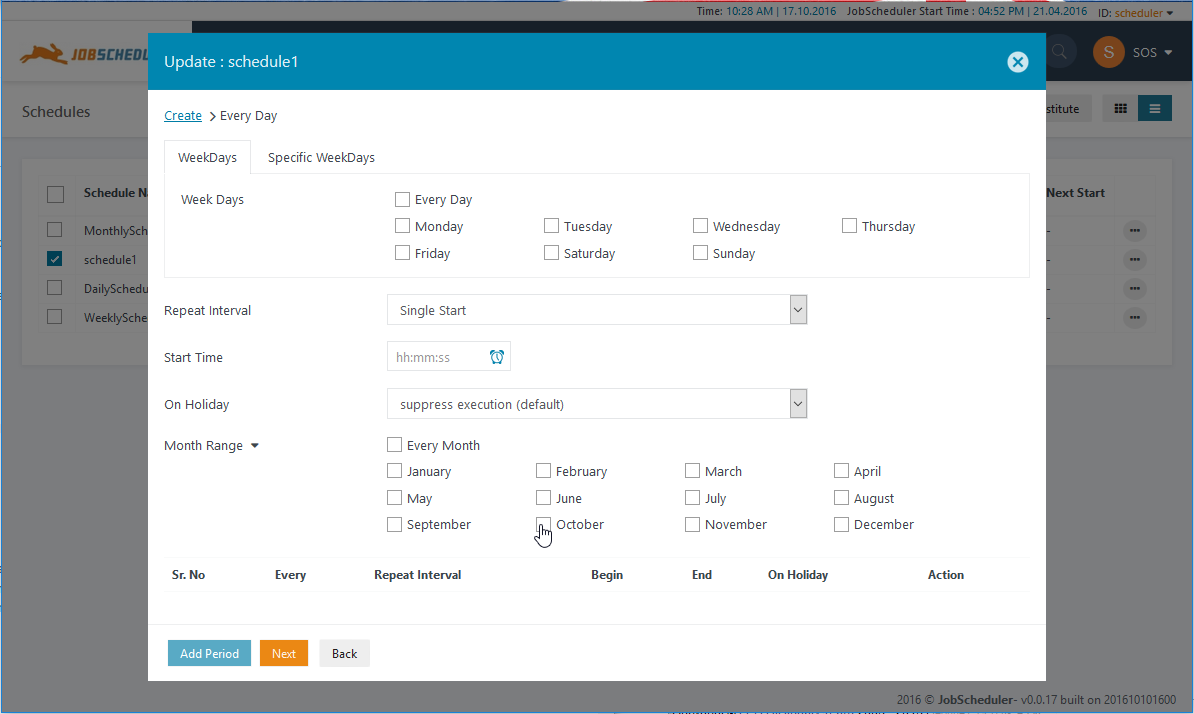Check the WeeklySchedule row checkbox
The height and width of the screenshot is (714, 1194).
point(54,317)
